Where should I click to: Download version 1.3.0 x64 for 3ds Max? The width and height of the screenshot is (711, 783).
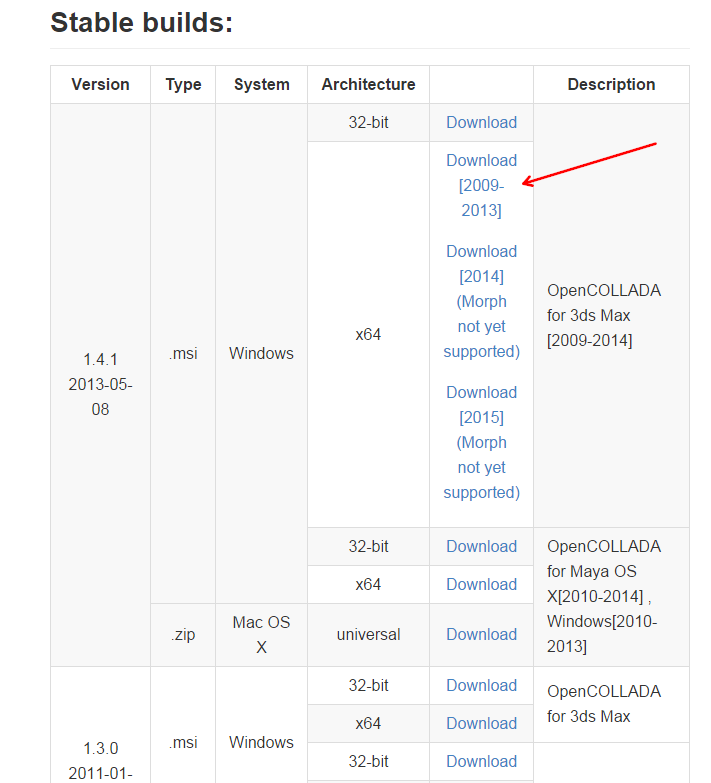pos(481,723)
